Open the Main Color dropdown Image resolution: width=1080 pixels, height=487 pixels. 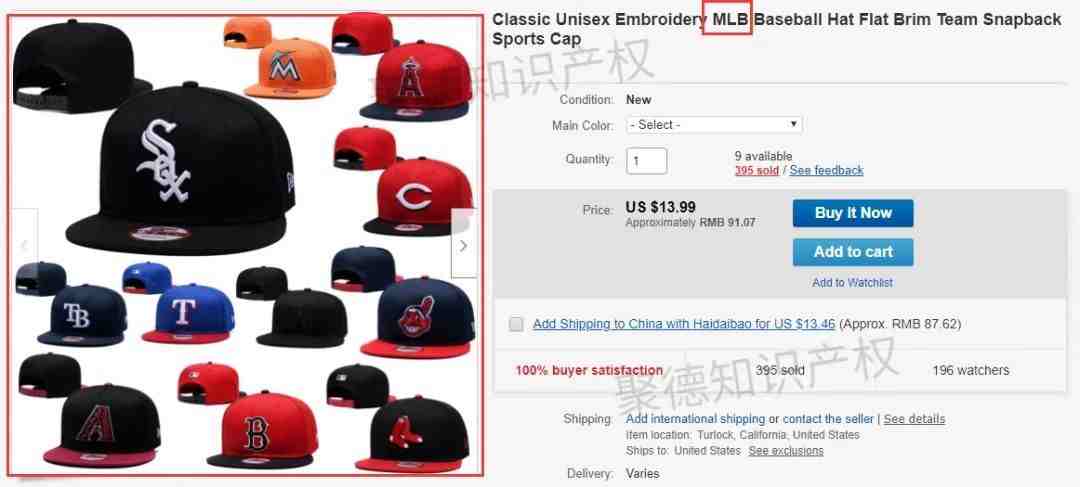(714, 125)
